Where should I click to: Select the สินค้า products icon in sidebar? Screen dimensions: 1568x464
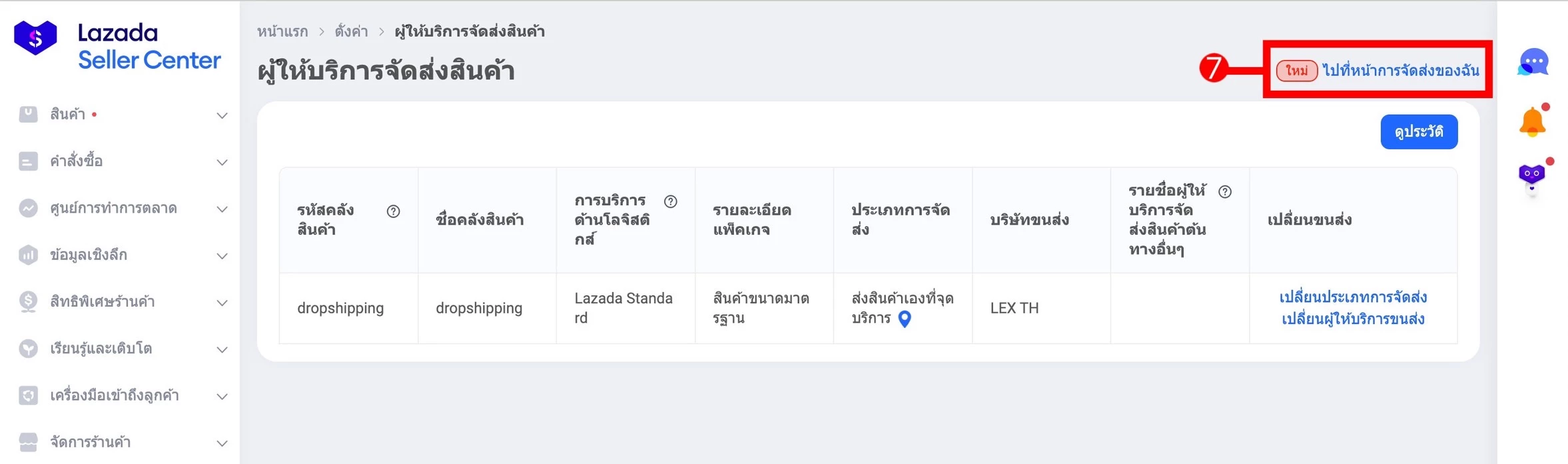point(28,115)
